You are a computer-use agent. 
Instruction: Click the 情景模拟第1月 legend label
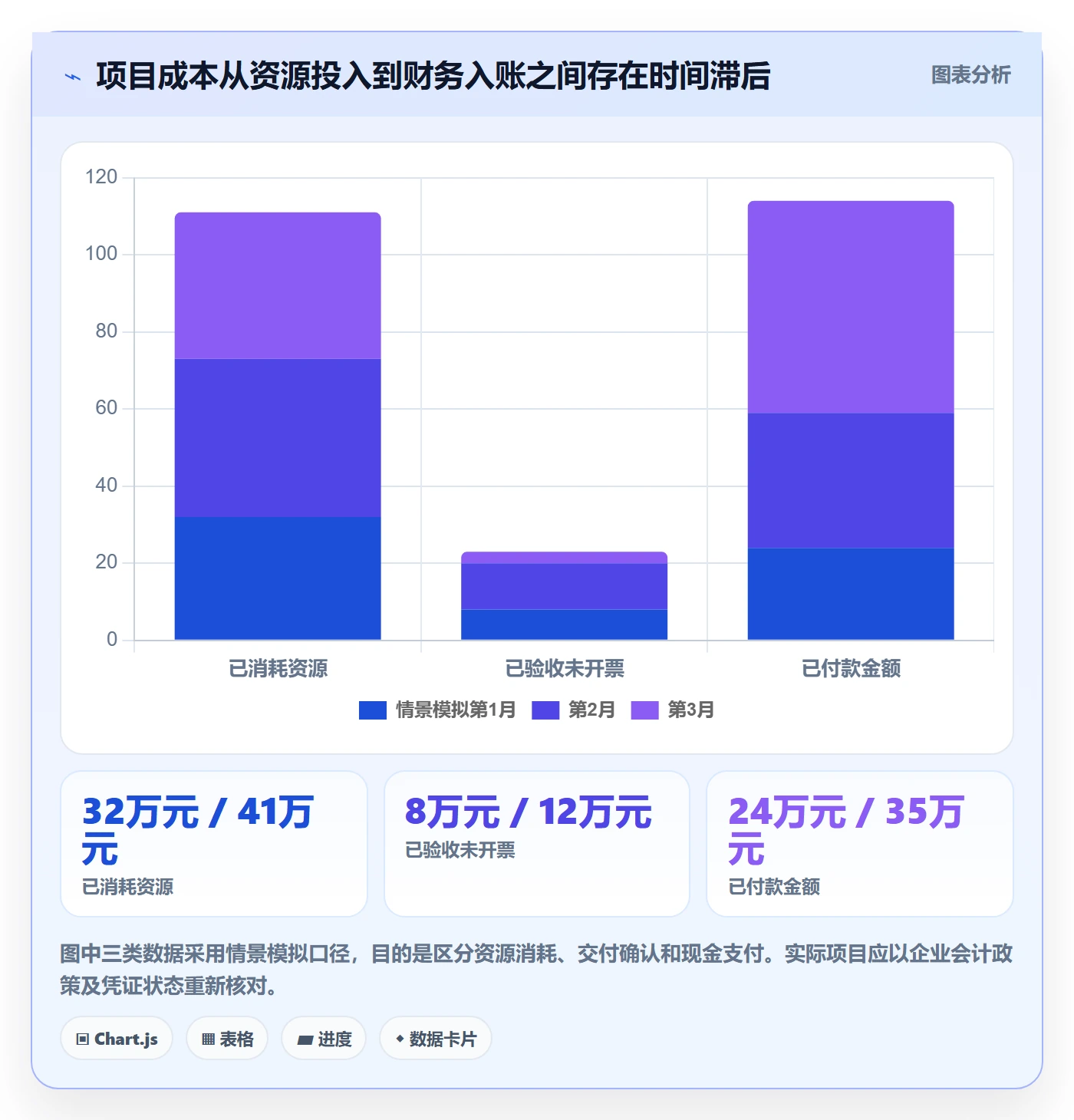pyautogui.click(x=456, y=710)
